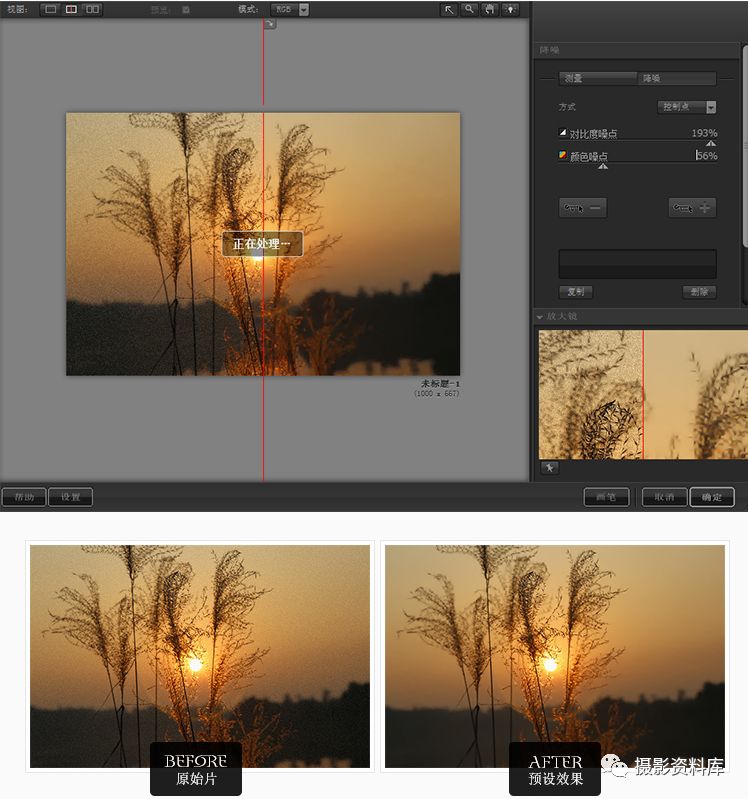This screenshot has height=799, width=748.
Task: Switch to side-by-side preview view
Action: [92, 9]
